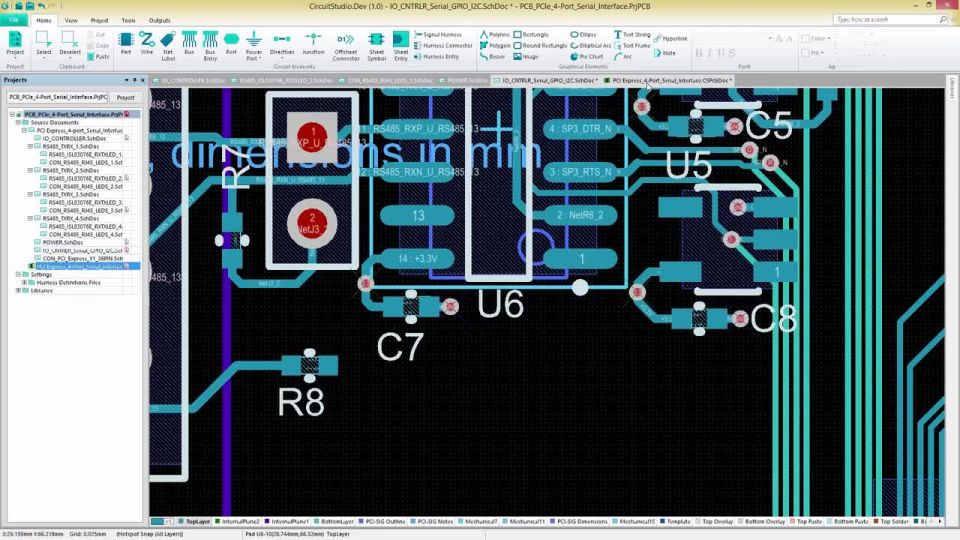Insert an Image

(x=526, y=56)
